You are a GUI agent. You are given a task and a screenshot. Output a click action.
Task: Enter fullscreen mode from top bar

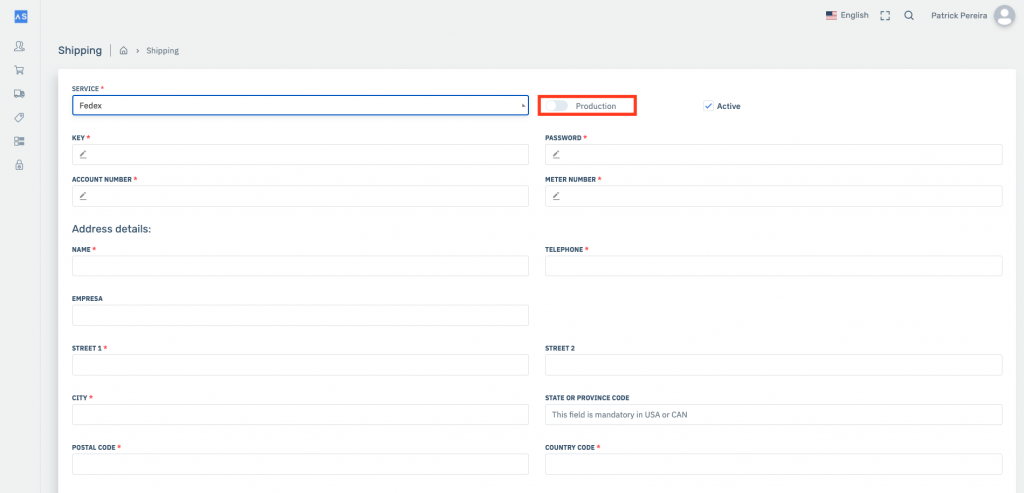click(885, 16)
